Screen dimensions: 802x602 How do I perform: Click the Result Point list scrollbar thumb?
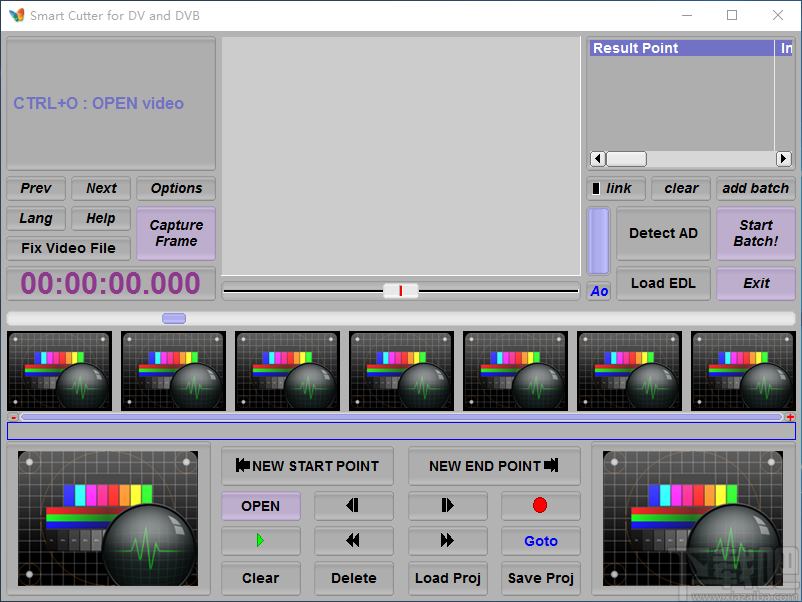627,159
